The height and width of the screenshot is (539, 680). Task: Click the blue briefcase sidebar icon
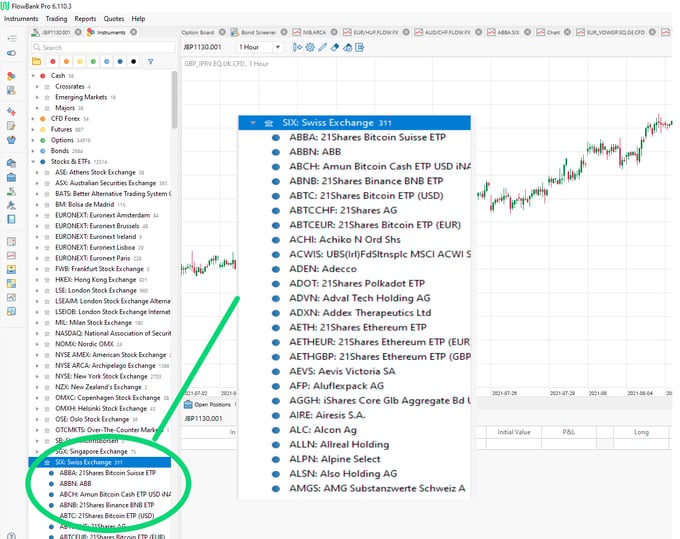(x=11, y=177)
